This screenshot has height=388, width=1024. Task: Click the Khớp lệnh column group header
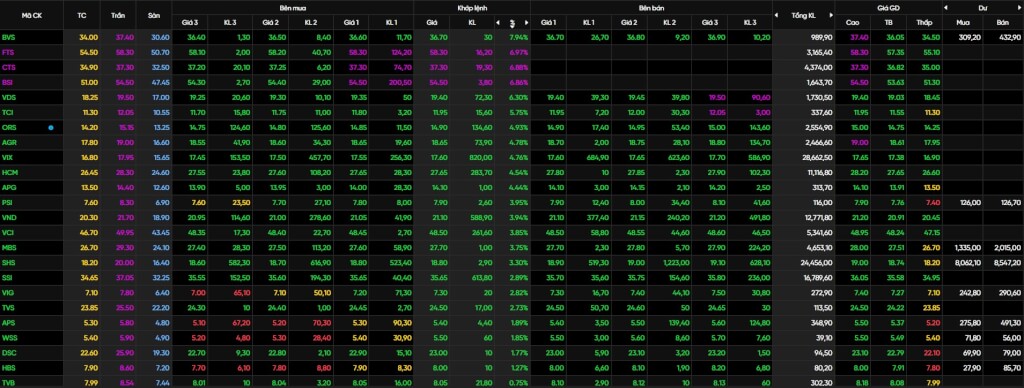click(472, 8)
